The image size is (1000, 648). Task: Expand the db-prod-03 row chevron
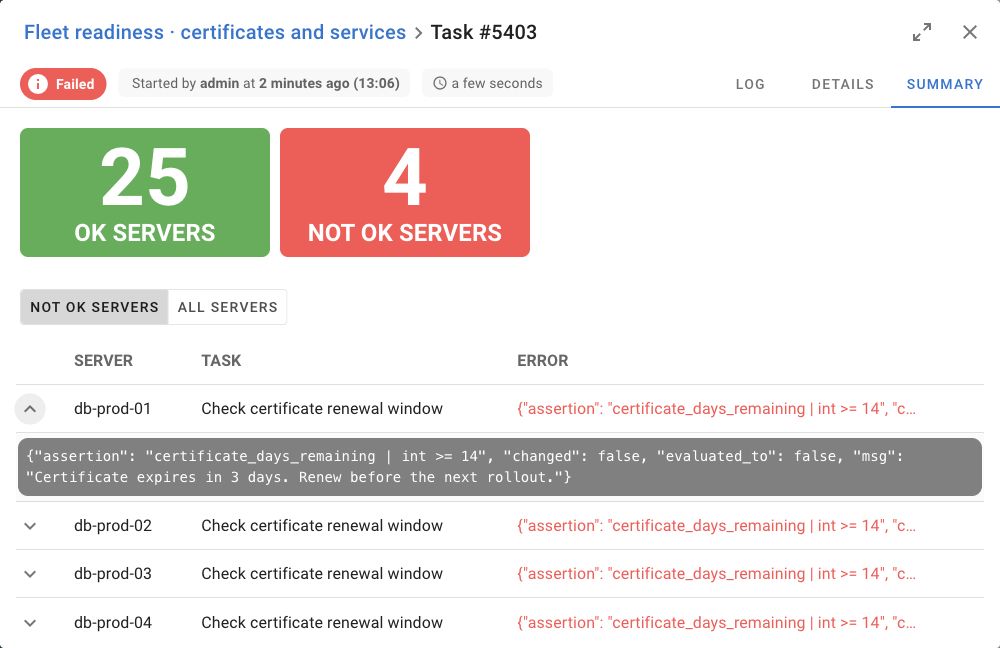[30, 574]
